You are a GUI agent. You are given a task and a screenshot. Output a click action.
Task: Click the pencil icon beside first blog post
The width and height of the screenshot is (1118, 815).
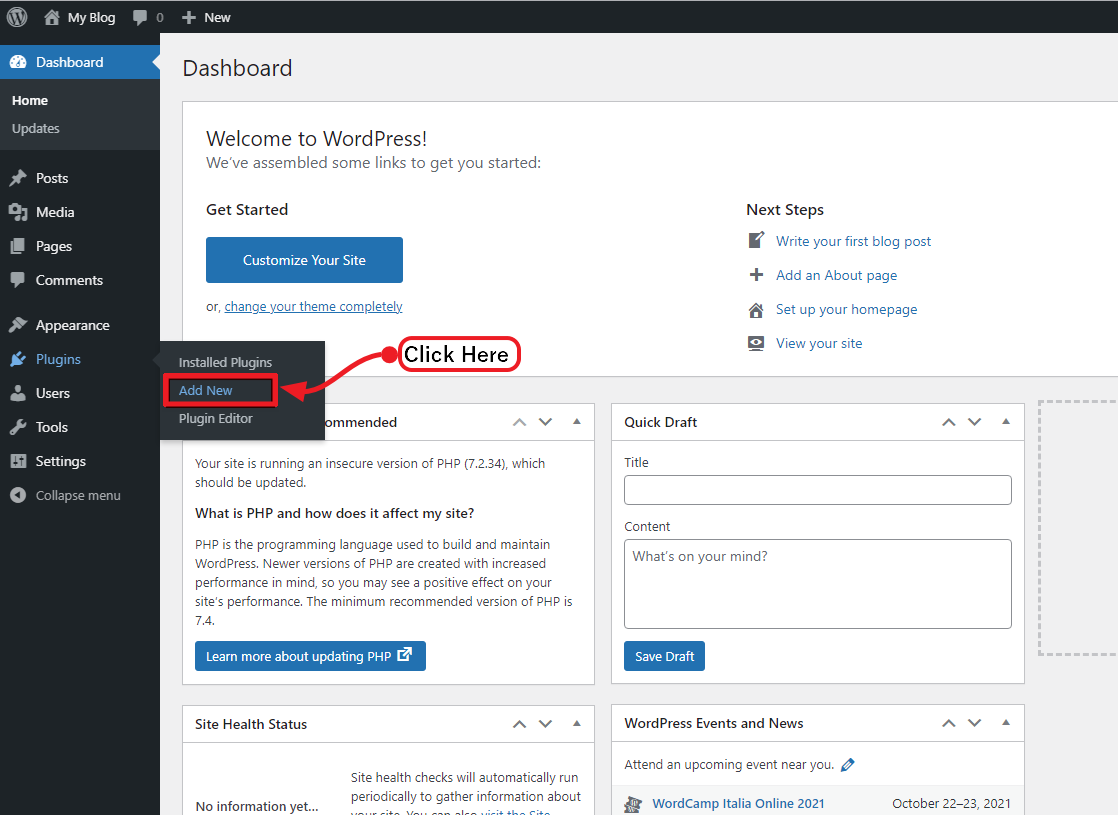[x=757, y=240]
